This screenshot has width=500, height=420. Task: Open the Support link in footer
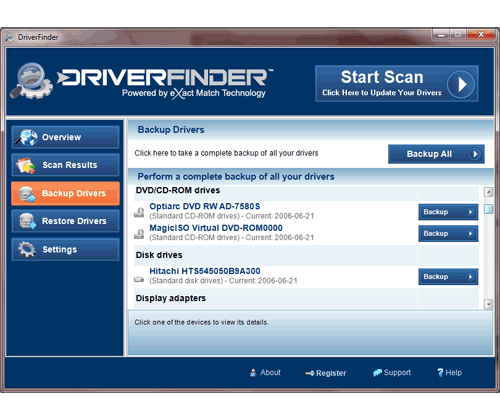click(x=392, y=373)
